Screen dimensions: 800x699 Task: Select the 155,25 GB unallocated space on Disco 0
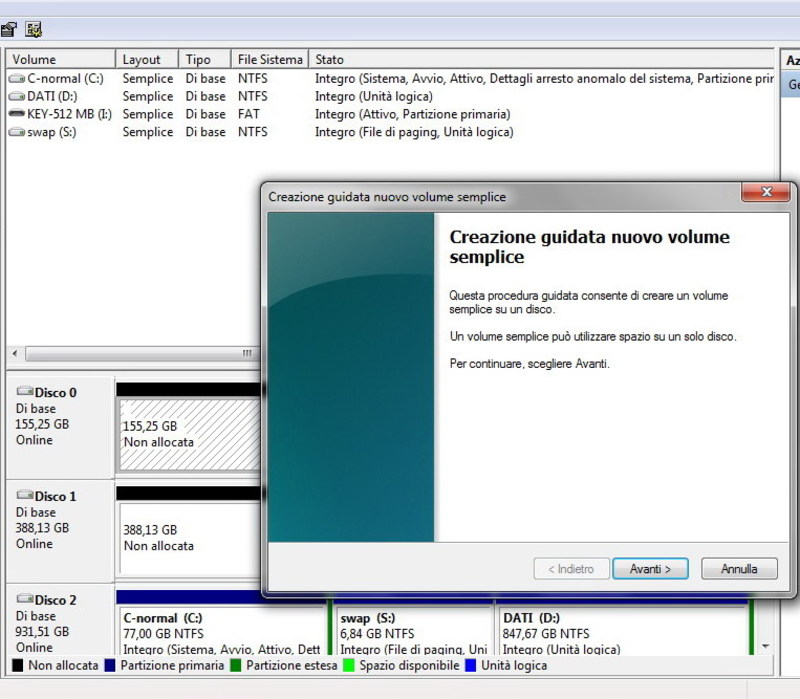190,435
